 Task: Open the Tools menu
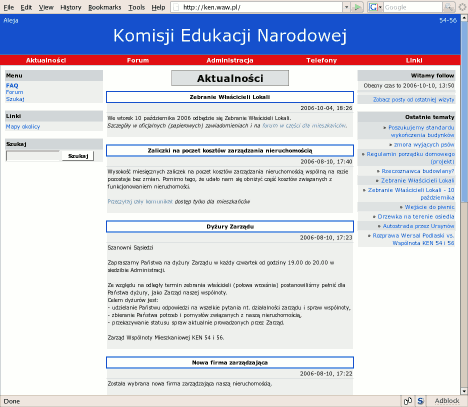coord(137,7)
